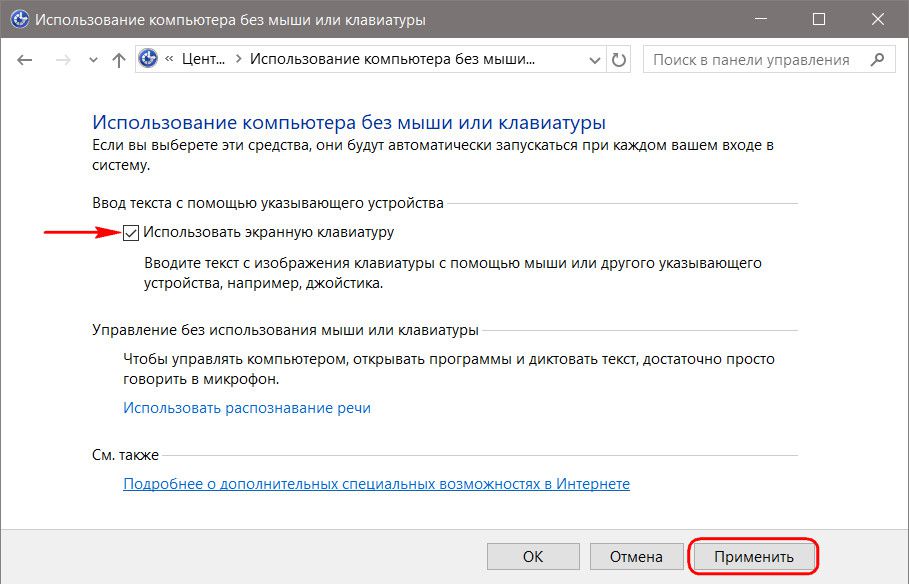Click title bar window icon
This screenshot has height=584, width=909.
point(19,19)
